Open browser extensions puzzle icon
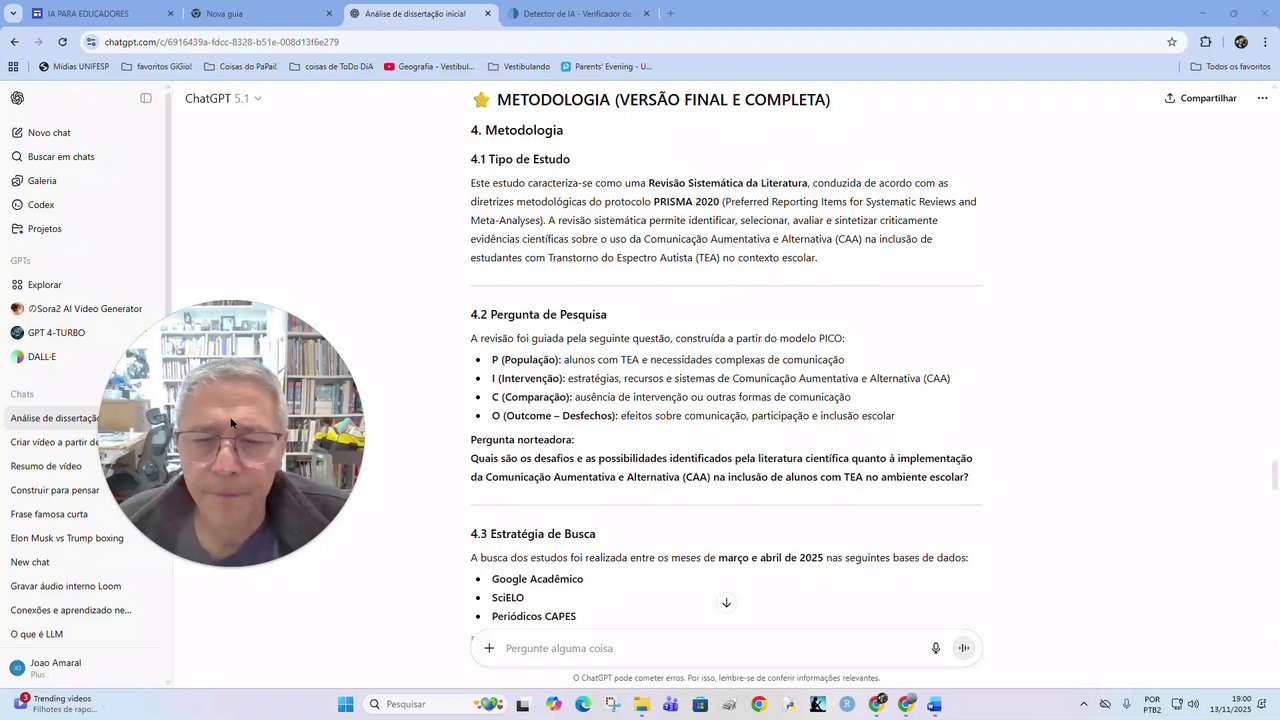This screenshot has height=720, width=1280. [x=1205, y=42]
